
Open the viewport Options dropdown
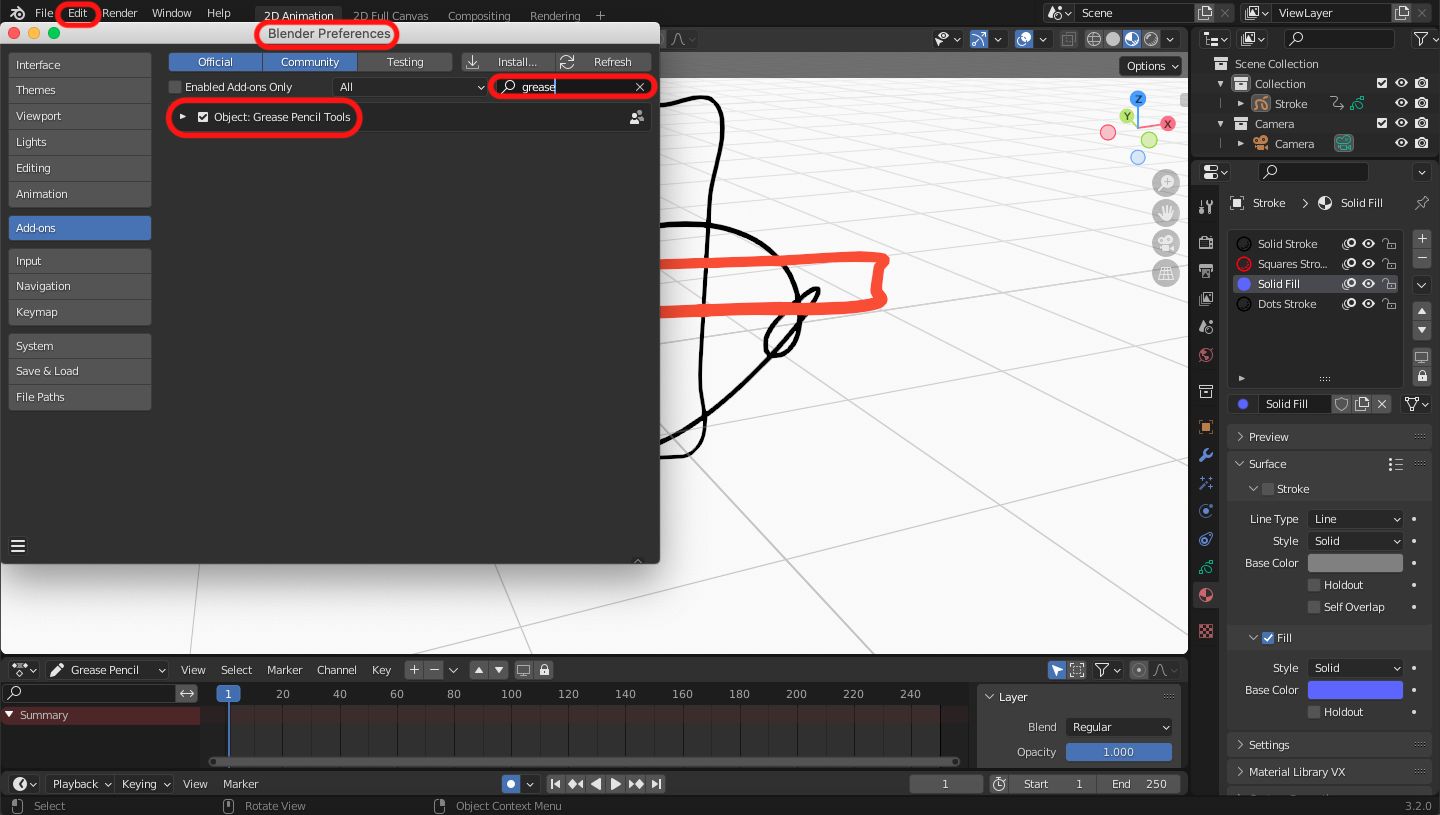[x=1151, y=66]
